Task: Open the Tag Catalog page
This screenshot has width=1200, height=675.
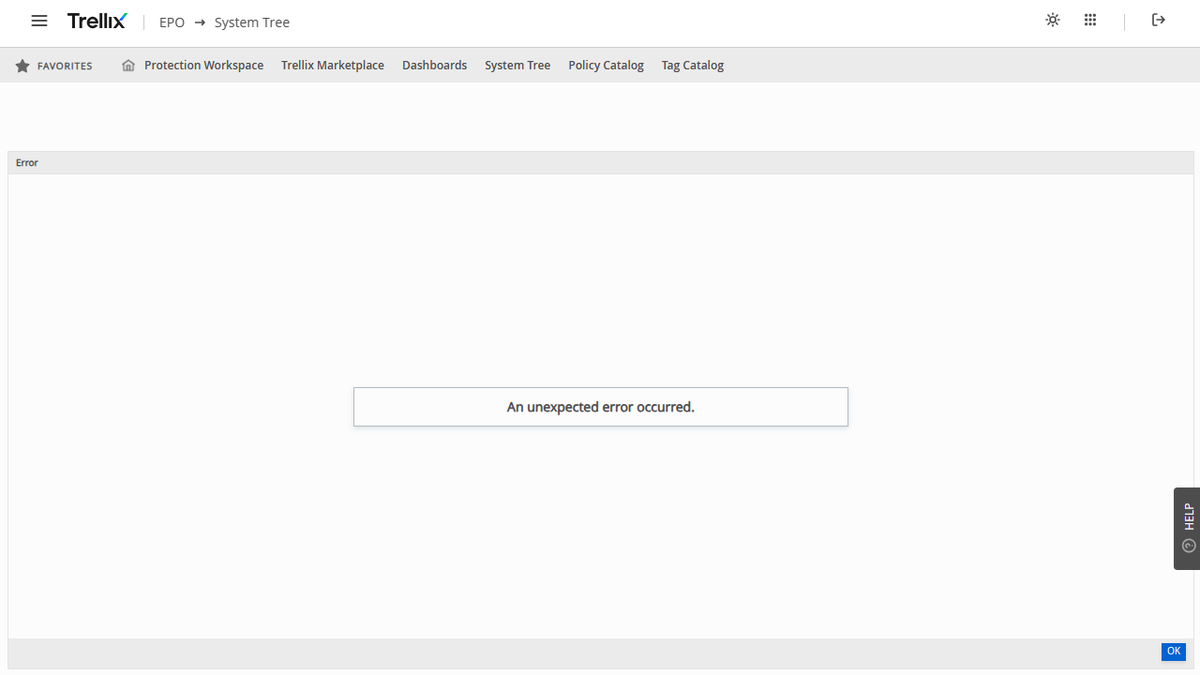Action: click(x=692, y=65)
